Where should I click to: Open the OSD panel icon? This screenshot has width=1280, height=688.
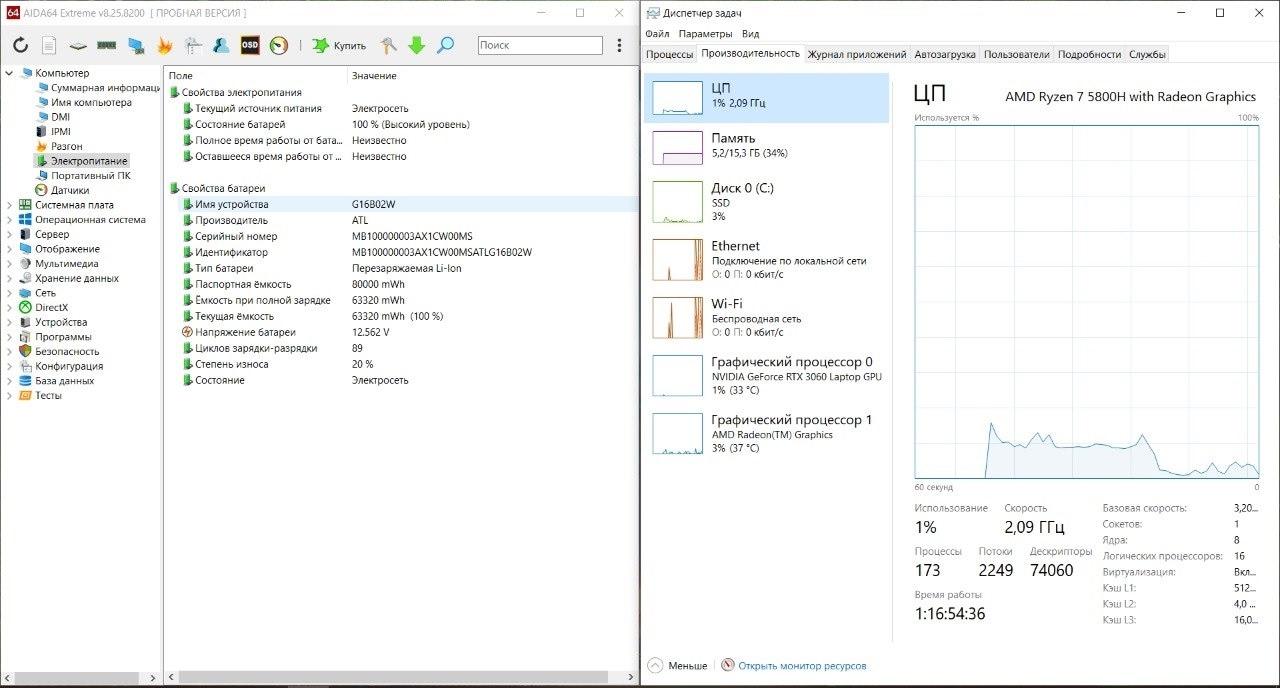pos(249,45)
